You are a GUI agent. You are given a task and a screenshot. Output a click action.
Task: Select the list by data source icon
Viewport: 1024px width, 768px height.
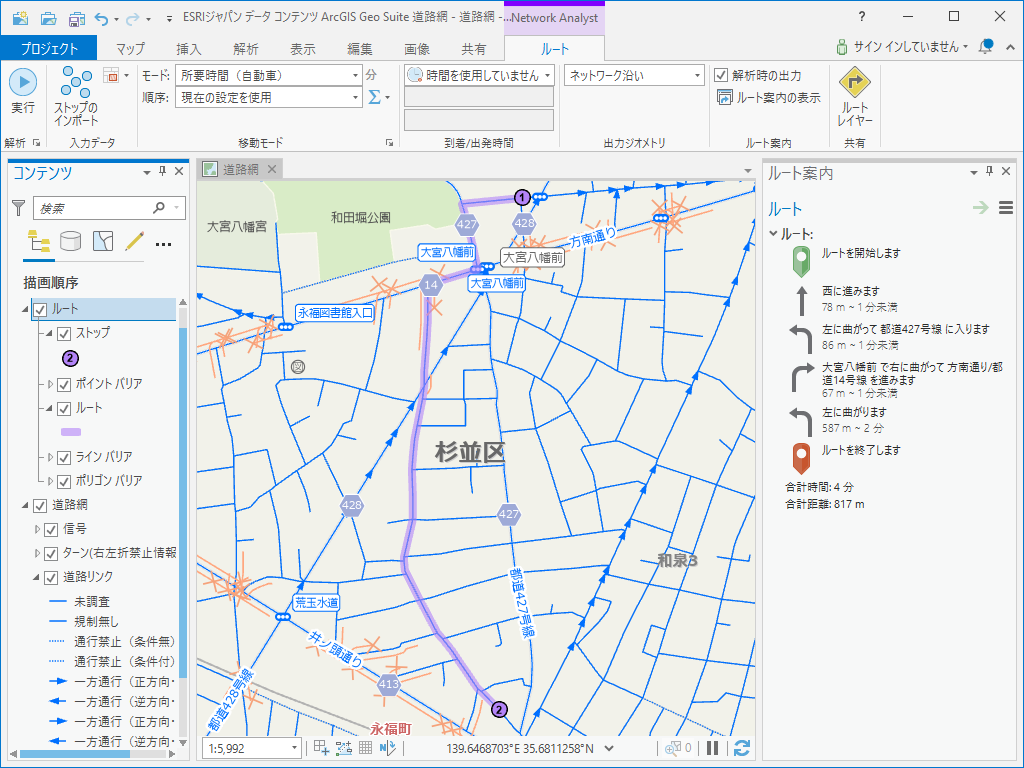pyautogui.click(x=71, y=241)
